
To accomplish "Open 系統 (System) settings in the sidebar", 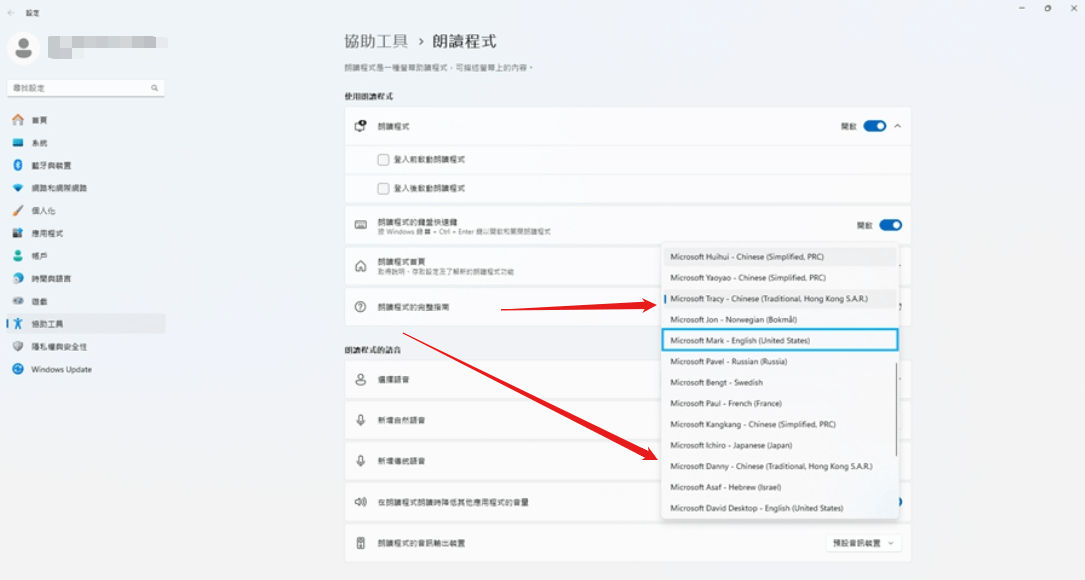I will tap(86, 143).
